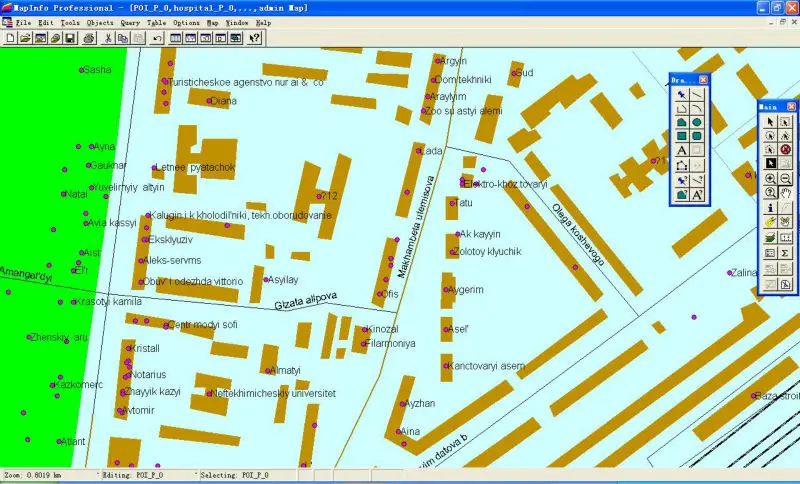Click the Print icon in toolbar

[x=89, y=38]
